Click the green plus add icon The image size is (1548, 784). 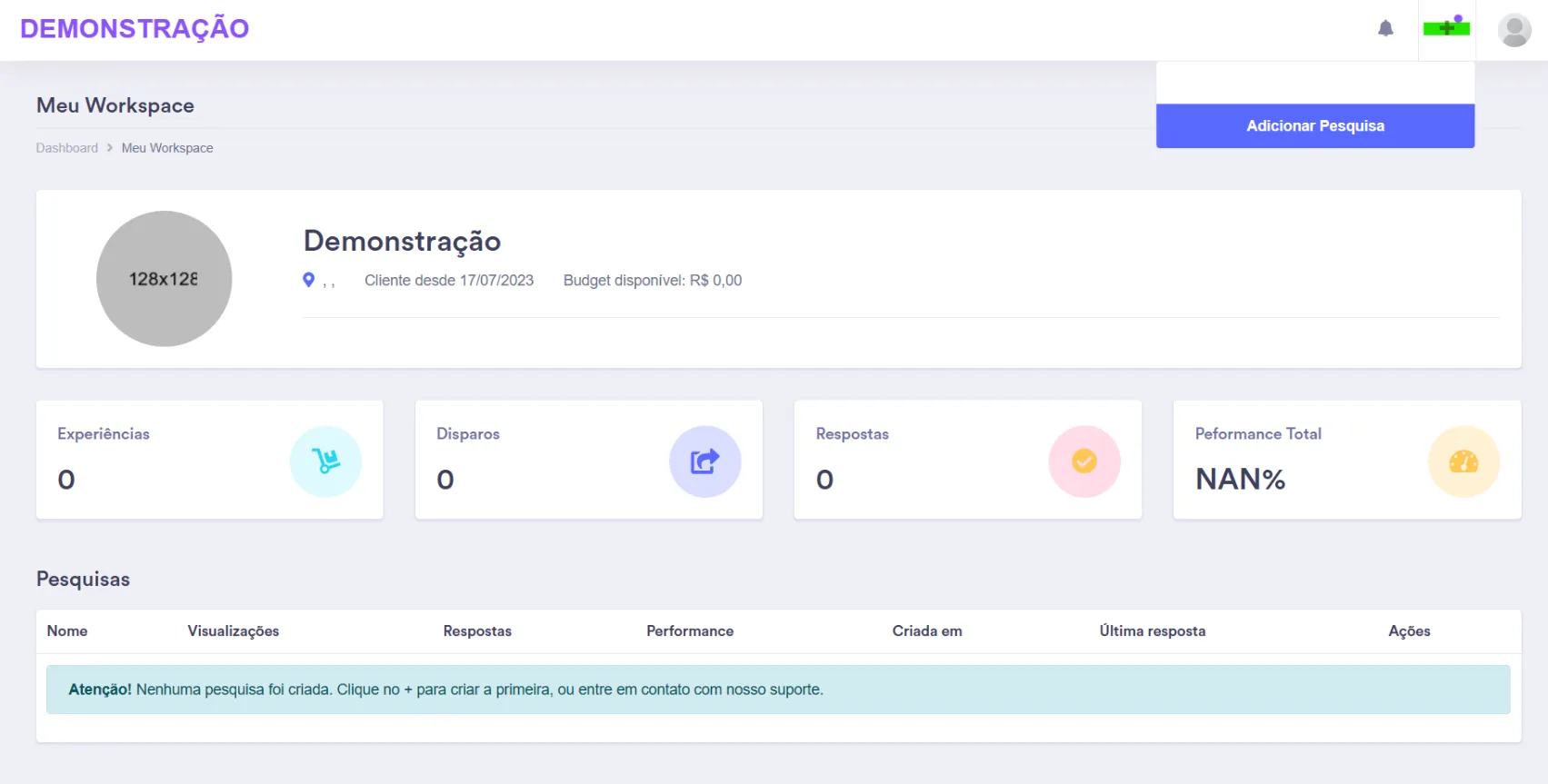pyautogui.click(x=1446, y=28)
